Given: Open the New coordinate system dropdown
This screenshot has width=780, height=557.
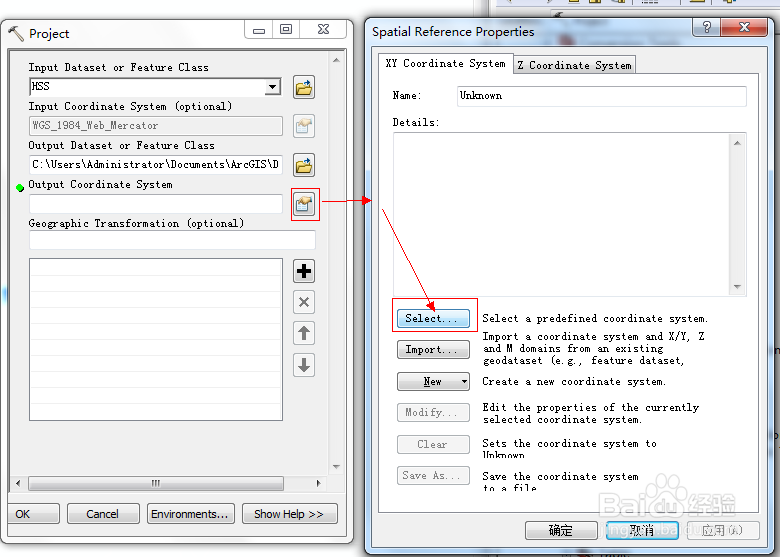Looking at the screenshot, I should tap(464, 381).
